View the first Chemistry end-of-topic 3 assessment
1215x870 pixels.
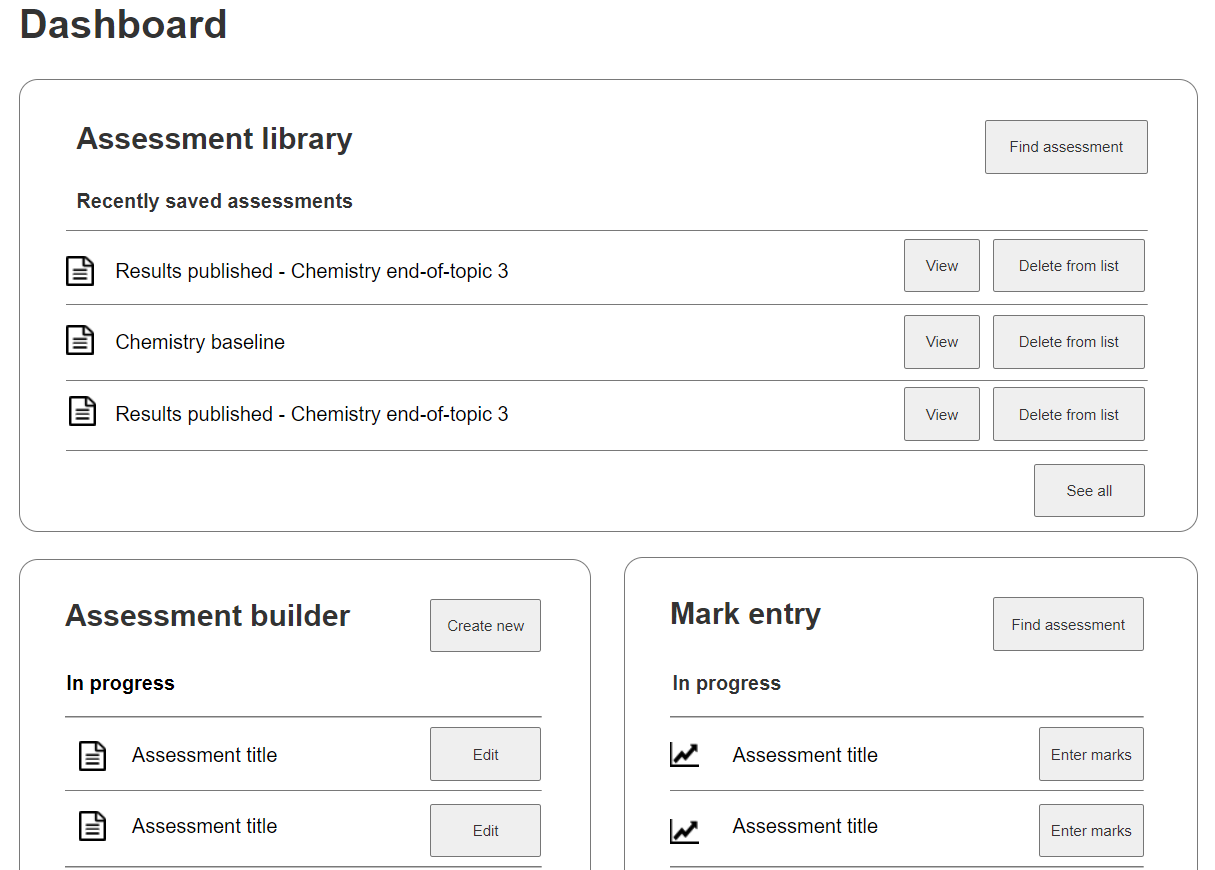click(941, 265)
